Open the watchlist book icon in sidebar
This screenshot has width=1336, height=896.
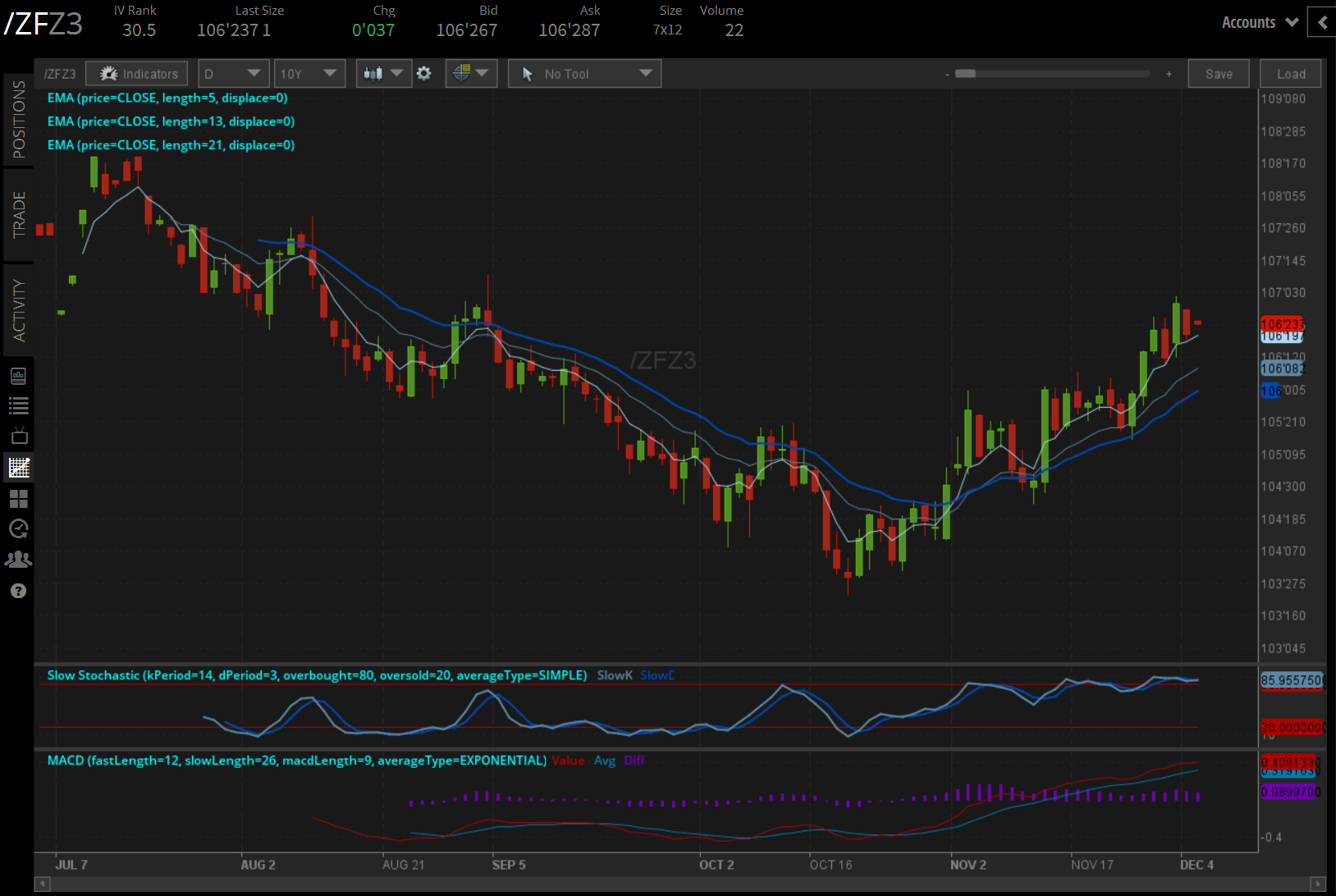pyautogui.click(x=19, y=376)
